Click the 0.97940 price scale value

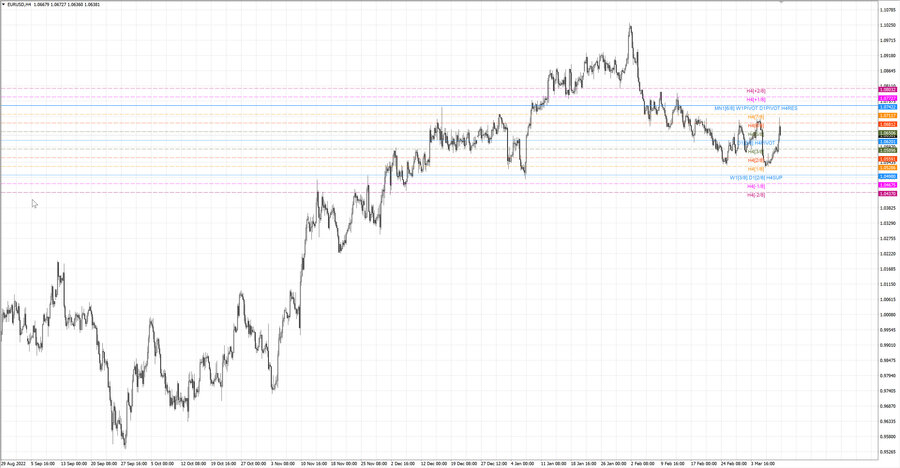click(888, 376)
